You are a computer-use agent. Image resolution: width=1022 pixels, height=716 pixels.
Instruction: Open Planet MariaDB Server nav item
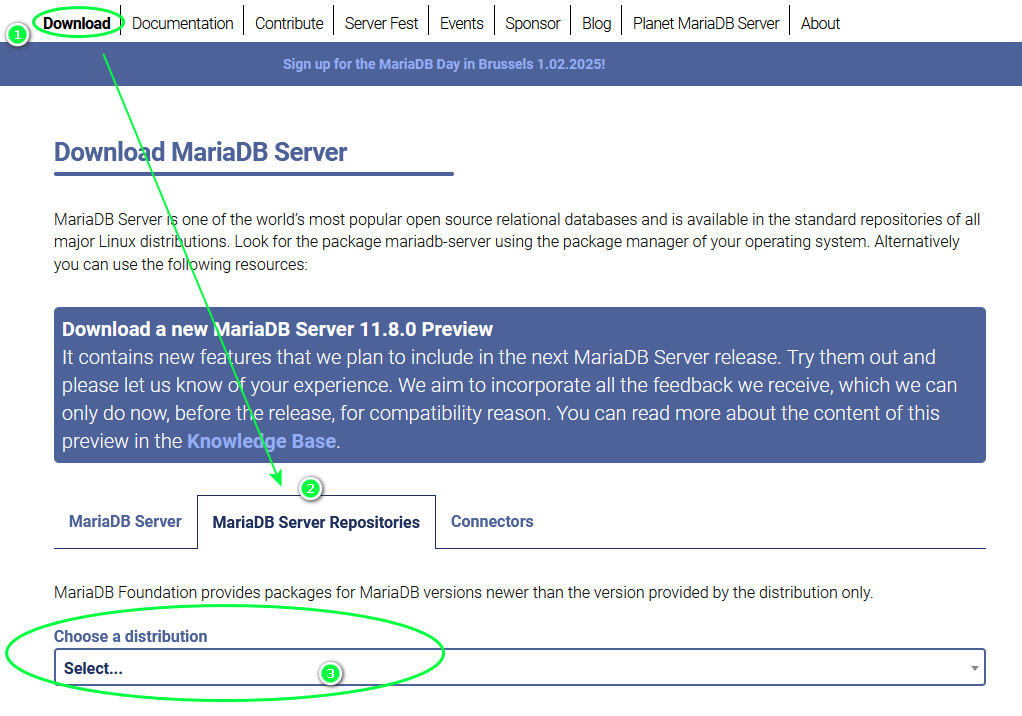706,23
